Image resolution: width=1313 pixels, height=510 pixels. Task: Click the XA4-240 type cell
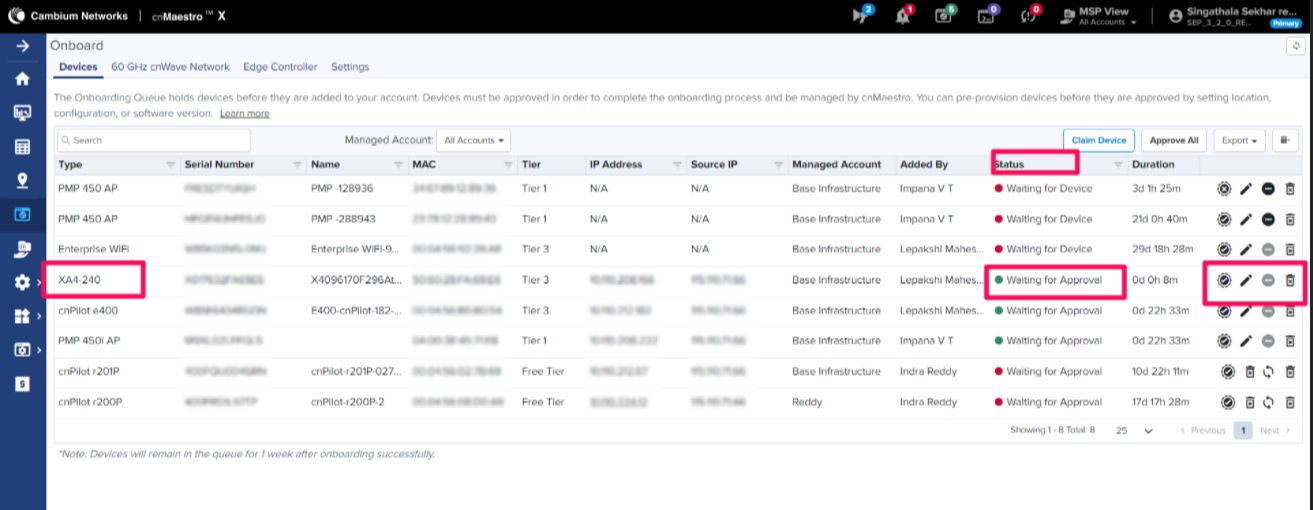coord(80,280)
